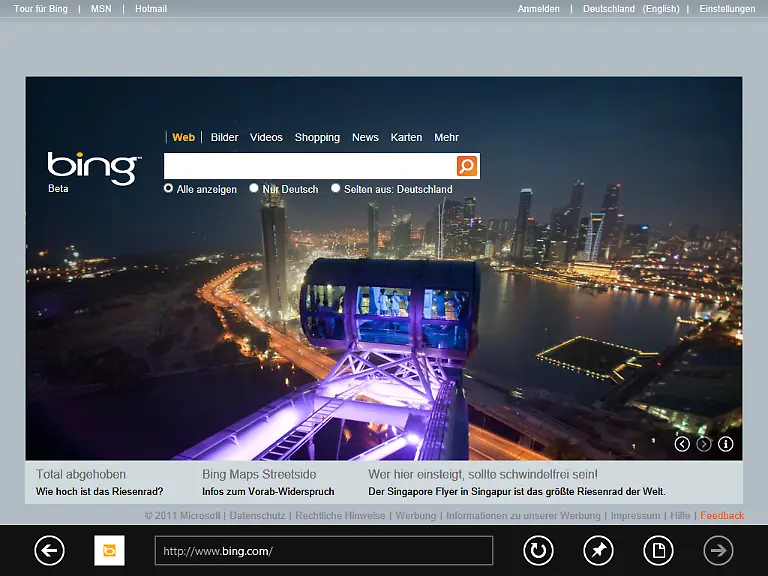
Task: Focus the address bar with bing.com URL
Action: point(324,551)
